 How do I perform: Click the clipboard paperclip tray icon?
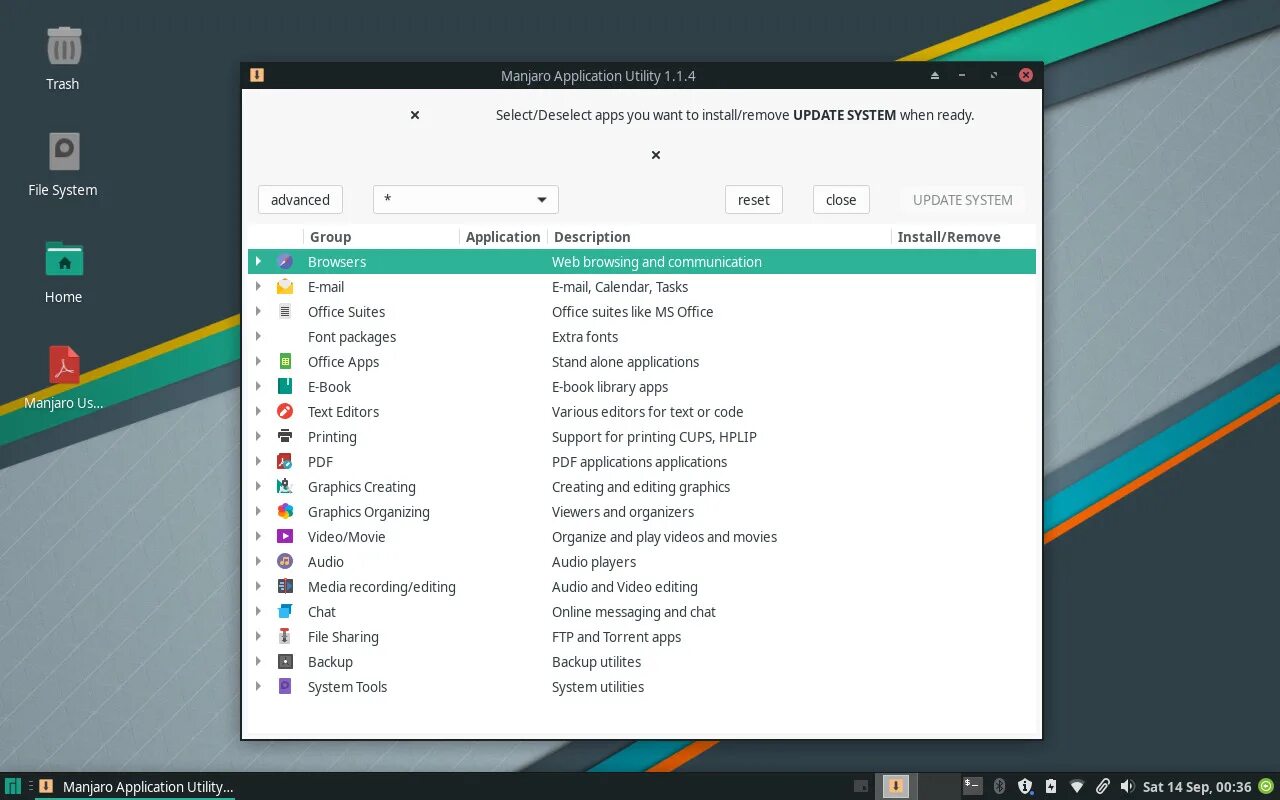(1103, 787)
